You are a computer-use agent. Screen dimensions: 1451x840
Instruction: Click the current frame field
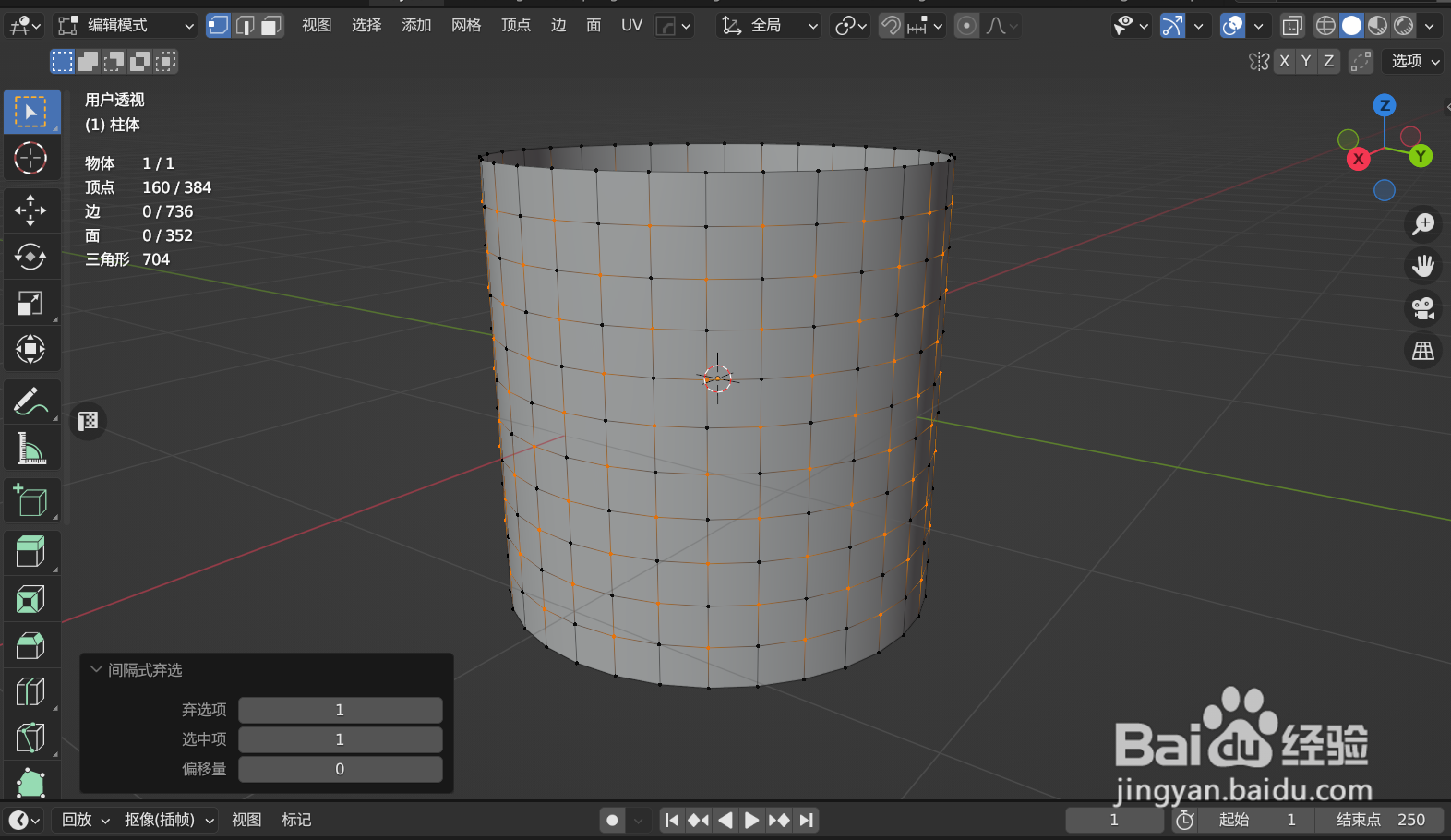tap(1114, 820)
